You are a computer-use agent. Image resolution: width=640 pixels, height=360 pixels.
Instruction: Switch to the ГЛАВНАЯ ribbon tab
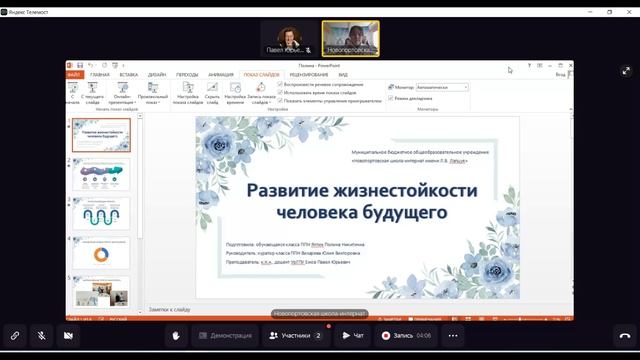[100, 75]
